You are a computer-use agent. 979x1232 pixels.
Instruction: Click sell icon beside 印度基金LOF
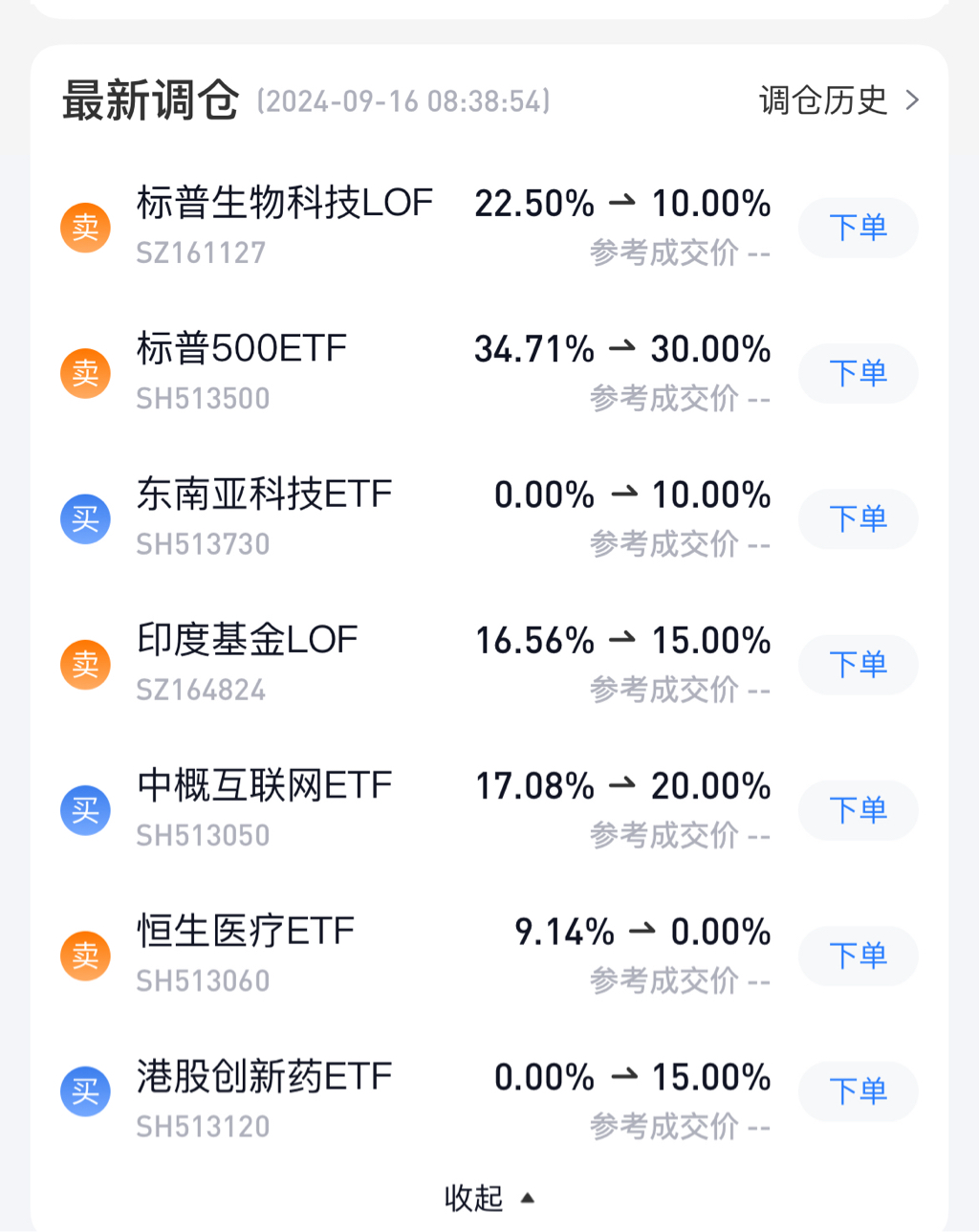click(85, 664)
